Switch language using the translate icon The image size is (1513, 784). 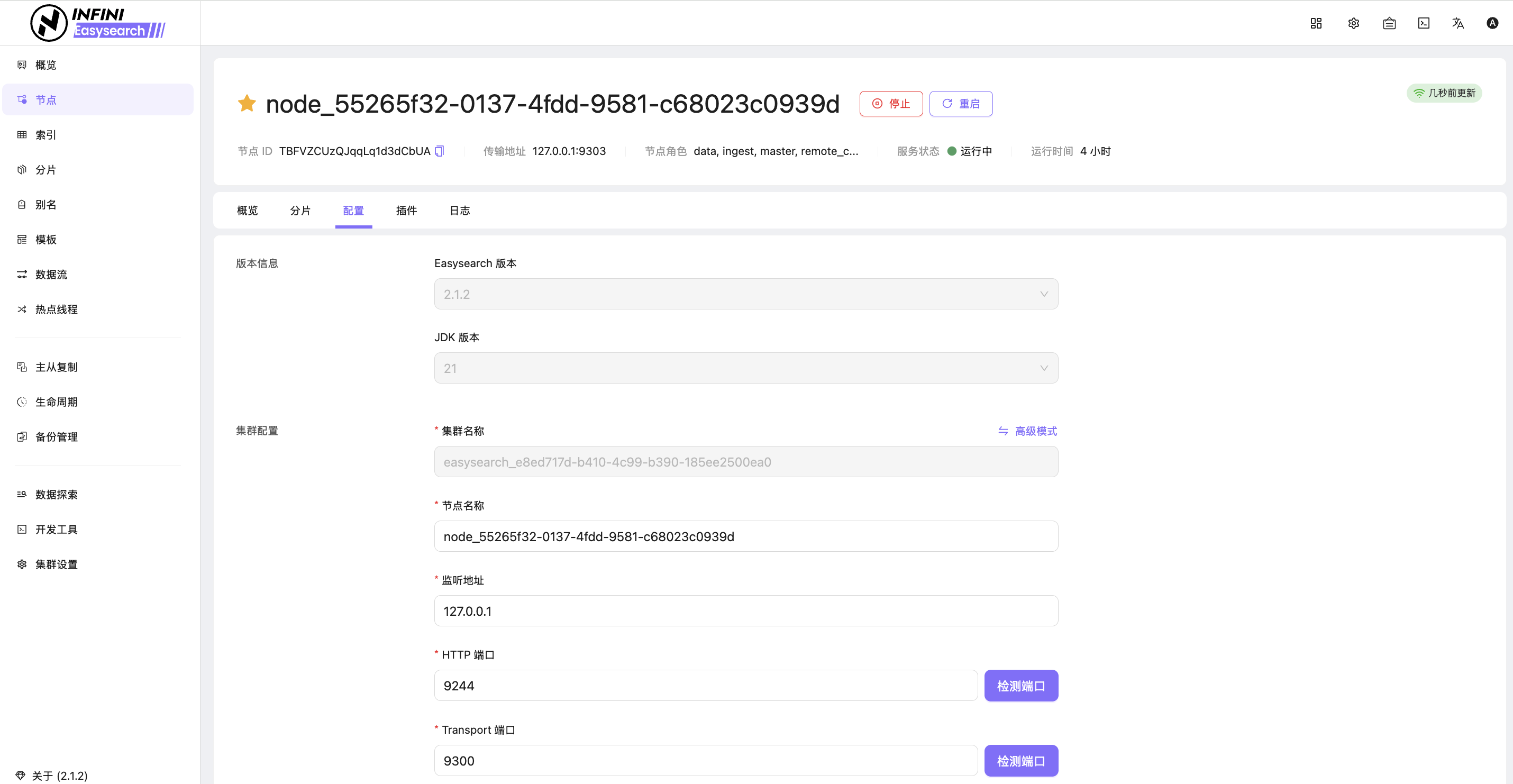pos(1458,23)
